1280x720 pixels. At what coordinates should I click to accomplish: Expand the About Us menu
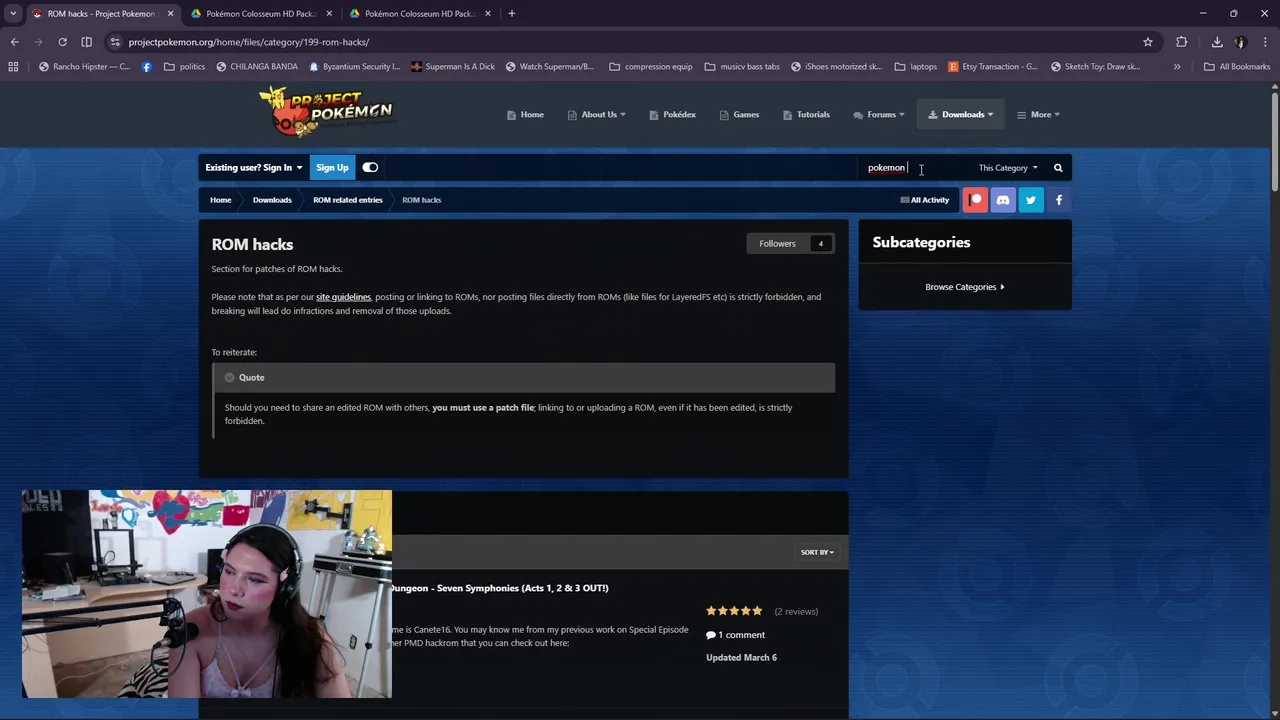[x=597, y=115]
